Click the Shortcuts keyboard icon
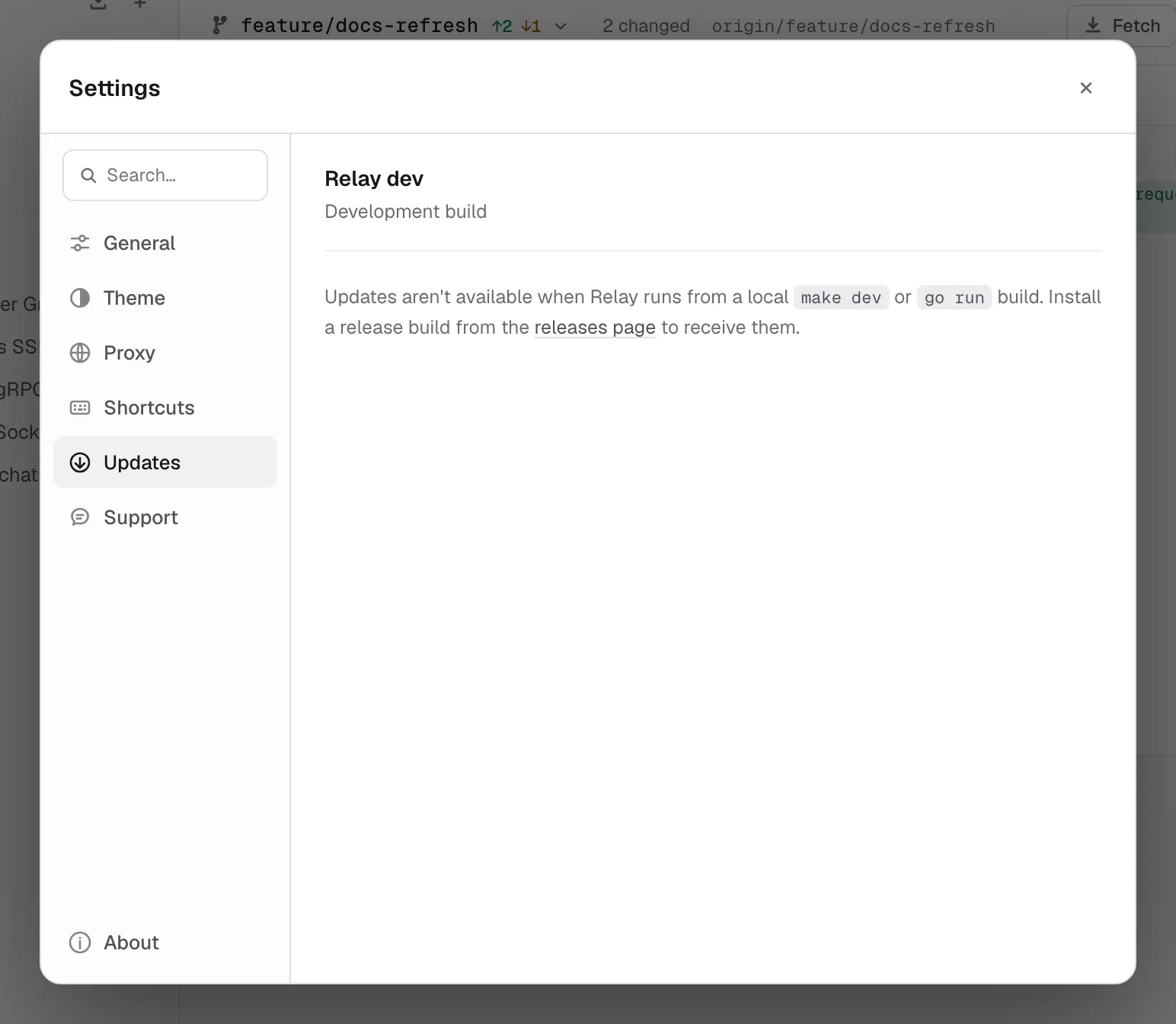This screenshot has height=1024, width=1176. coord(80,408)
